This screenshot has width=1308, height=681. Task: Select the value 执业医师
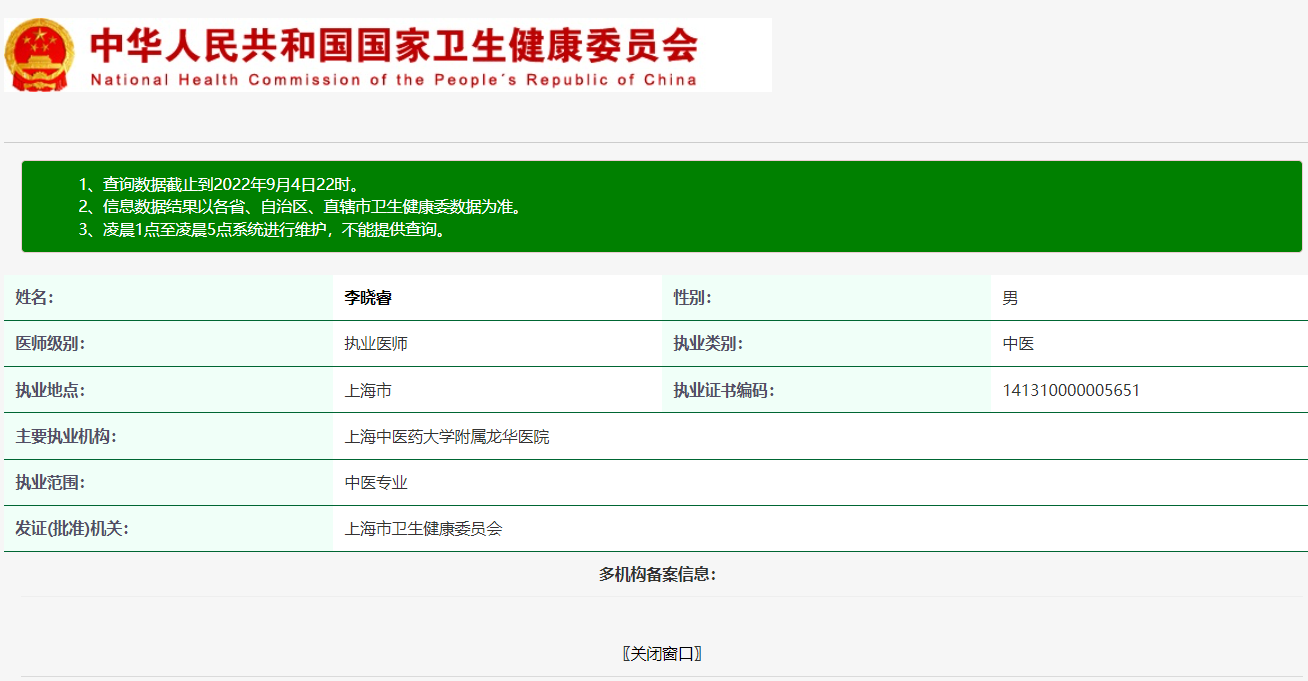pos(376,344)
